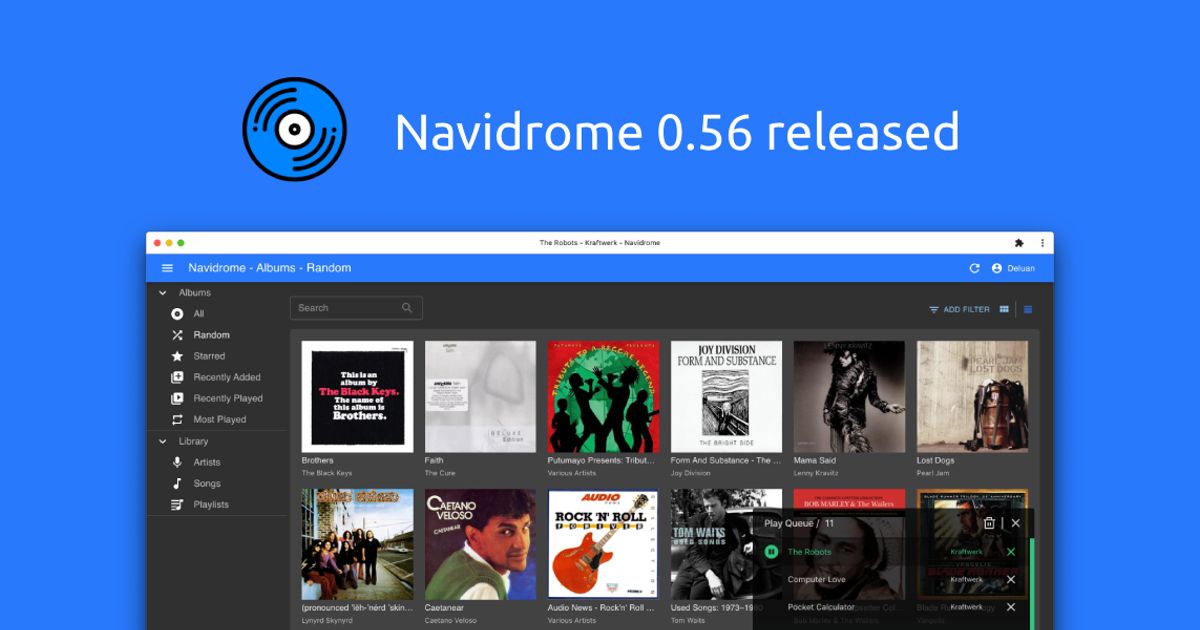Select Pocket Calculator track in queue

click(x=821, y=607)
